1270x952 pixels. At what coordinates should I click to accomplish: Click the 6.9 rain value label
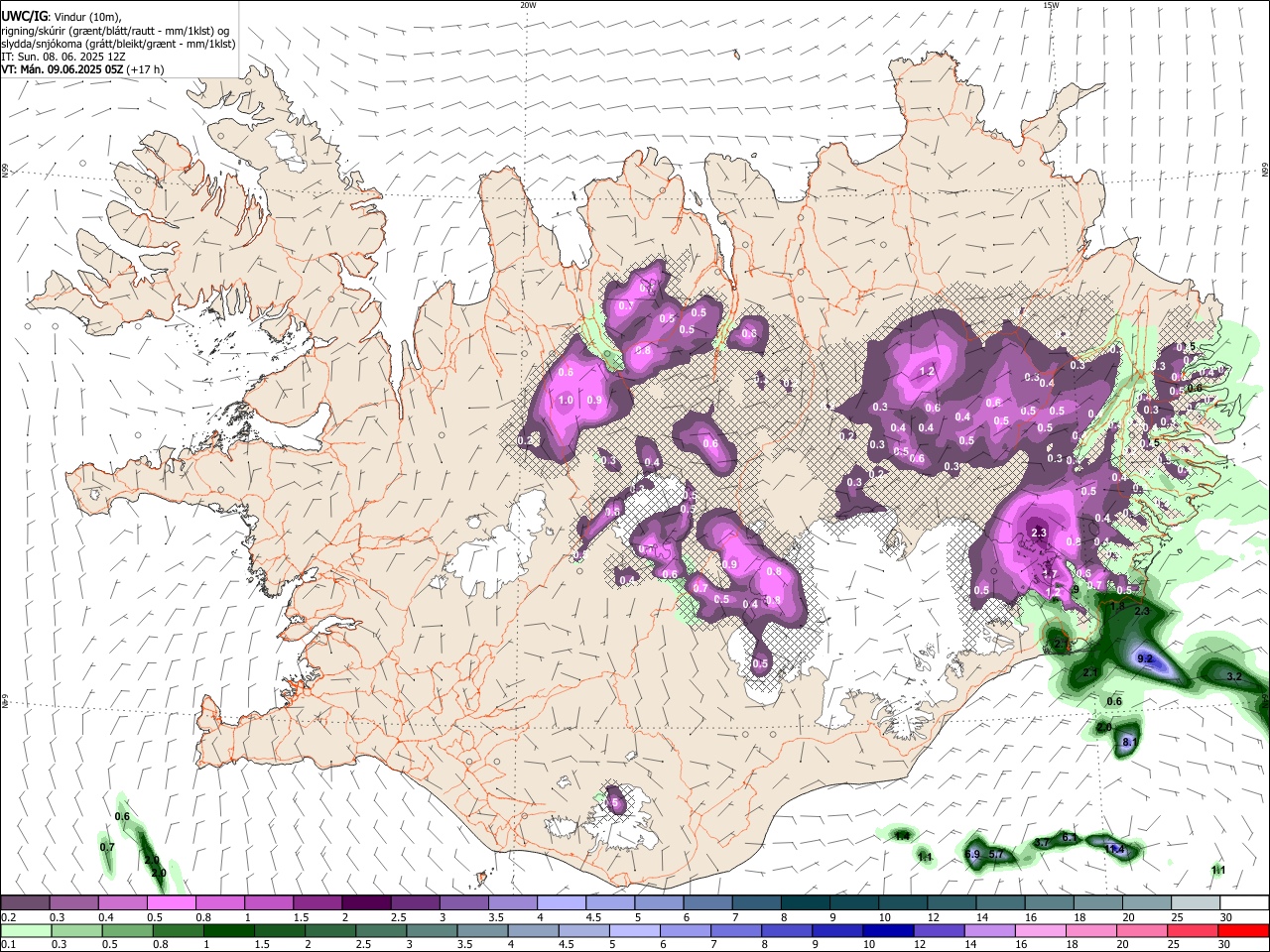click(x=972, y=854)
